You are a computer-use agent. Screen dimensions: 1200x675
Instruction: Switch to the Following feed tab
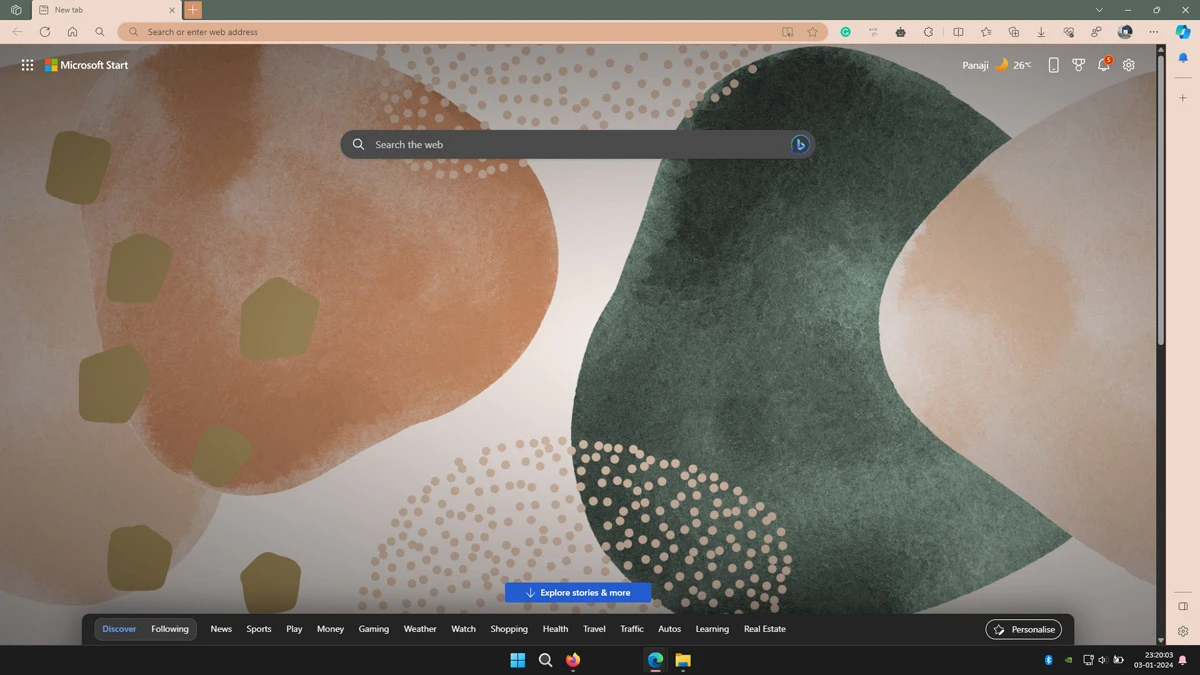(170, 629)
